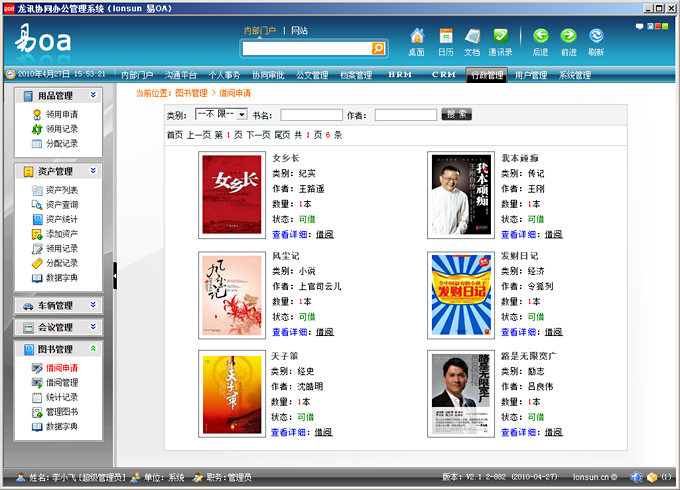This screenshot has height=490, width=680.
Task: Click the 图书管理 breadcrumb link
Action: (191, 93)
